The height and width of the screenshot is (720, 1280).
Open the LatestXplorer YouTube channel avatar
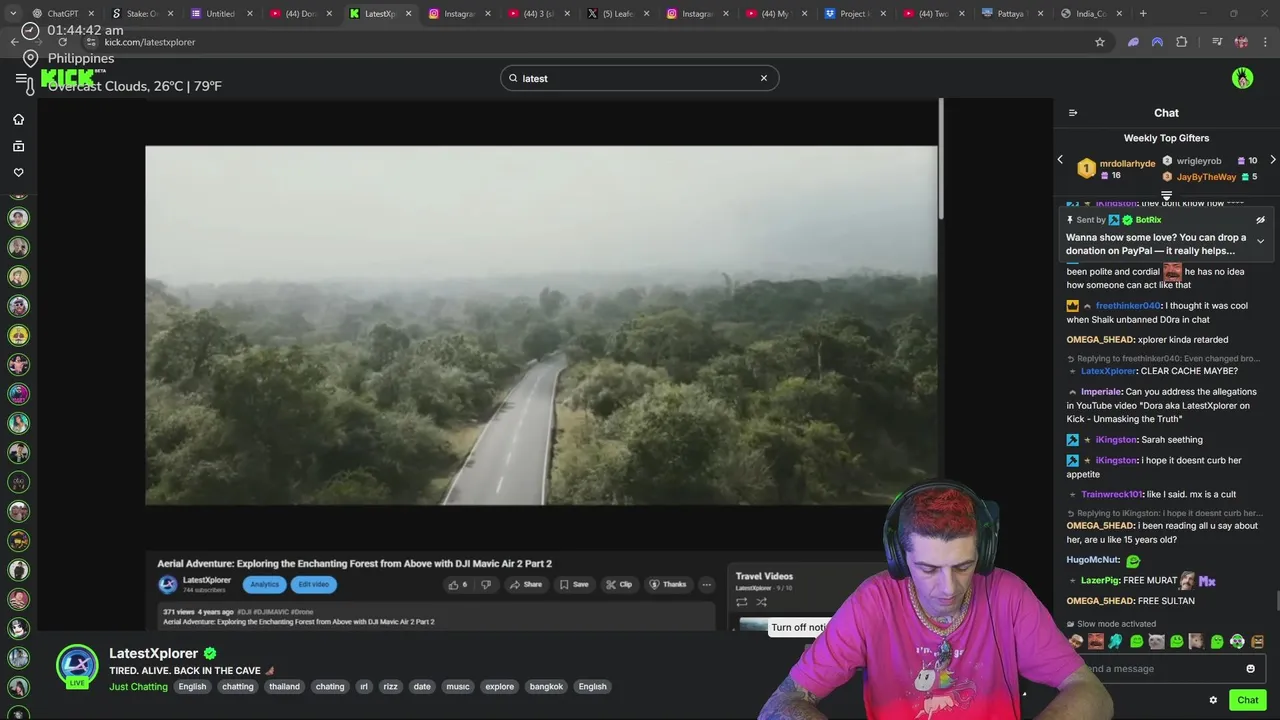point(167,585)
